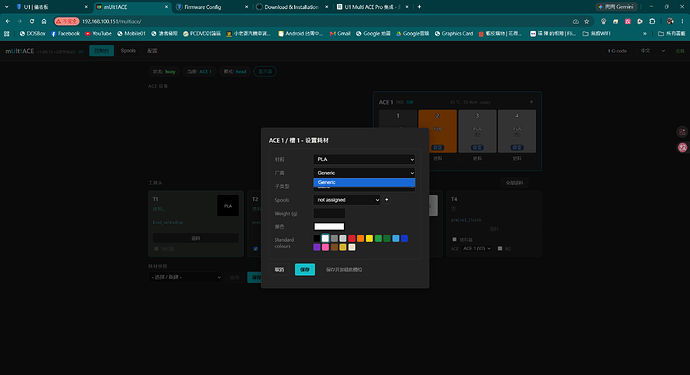Image resolution: width=690 pixels, height=375 pixels.
Task: Pick the gold standard colour swatch
Action: click(343, 247)
